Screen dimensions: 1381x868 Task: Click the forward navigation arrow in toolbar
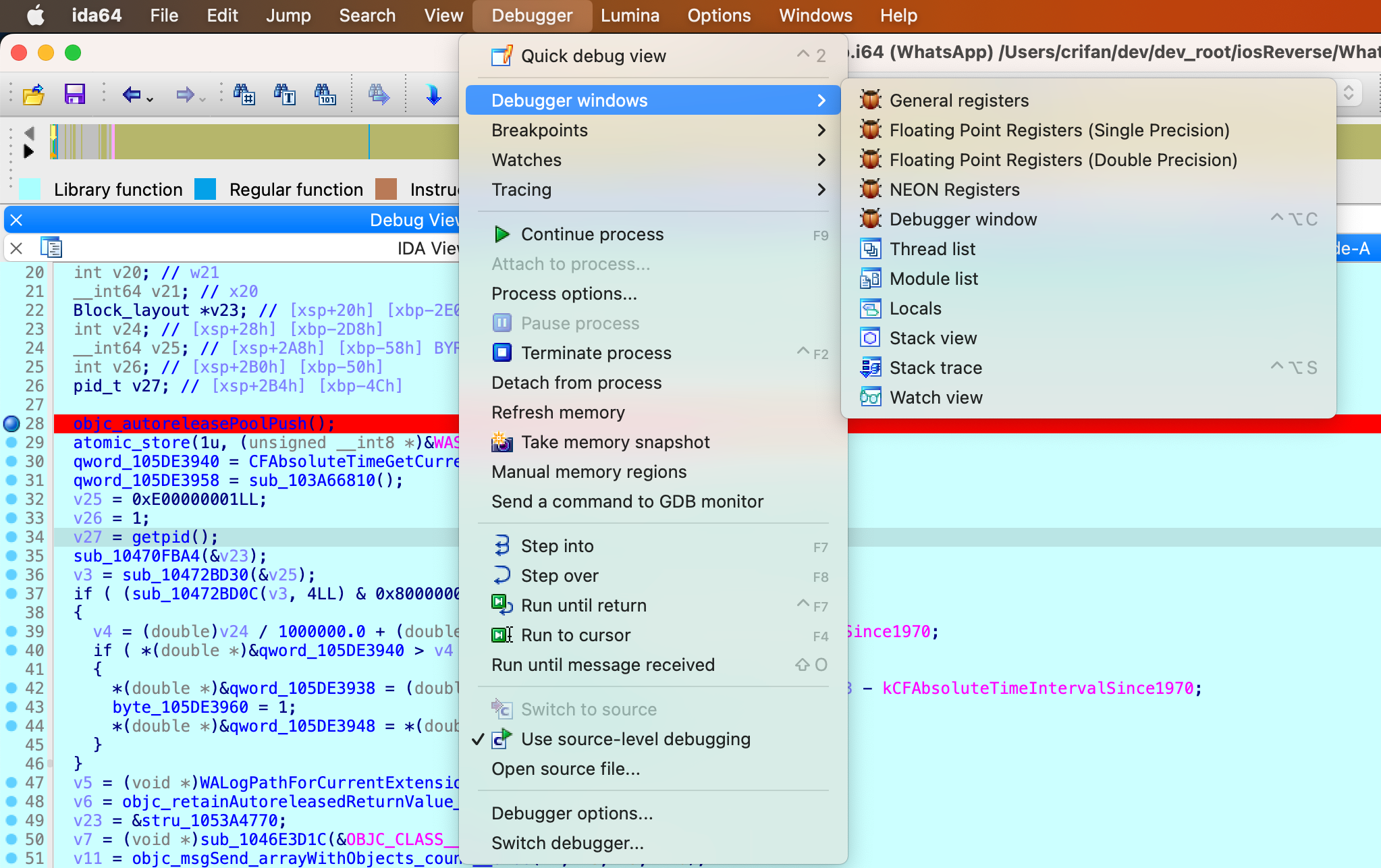point(185,94)
